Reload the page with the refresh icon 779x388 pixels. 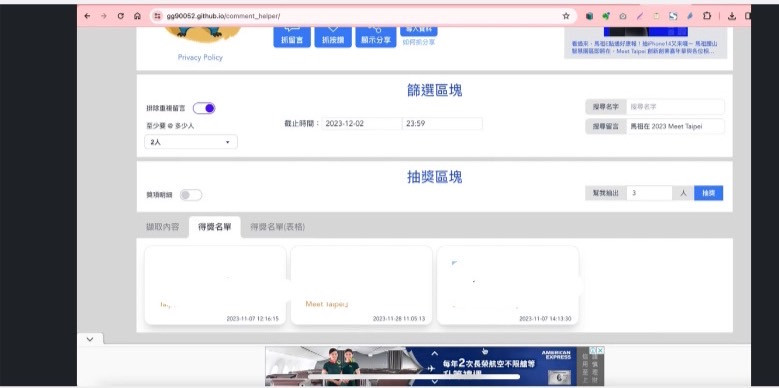[120, 16]
